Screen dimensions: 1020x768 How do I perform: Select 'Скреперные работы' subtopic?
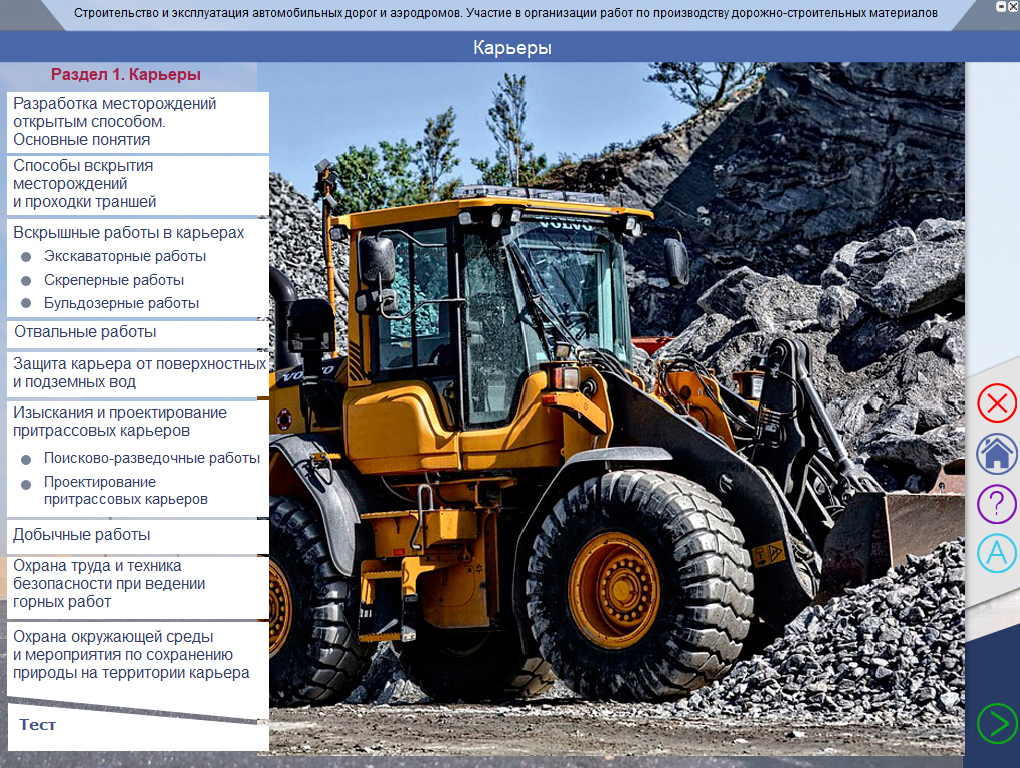click(114, 280)
